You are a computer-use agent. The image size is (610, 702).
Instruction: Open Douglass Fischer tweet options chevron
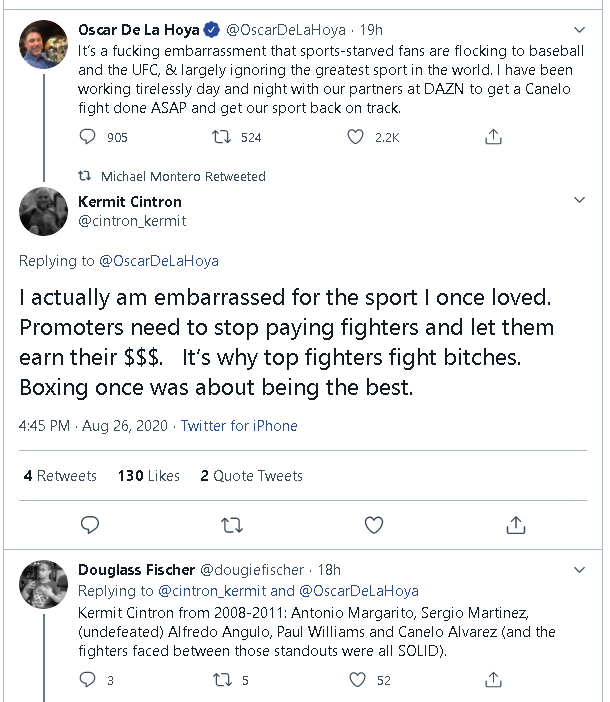click(x=580, y=570)
